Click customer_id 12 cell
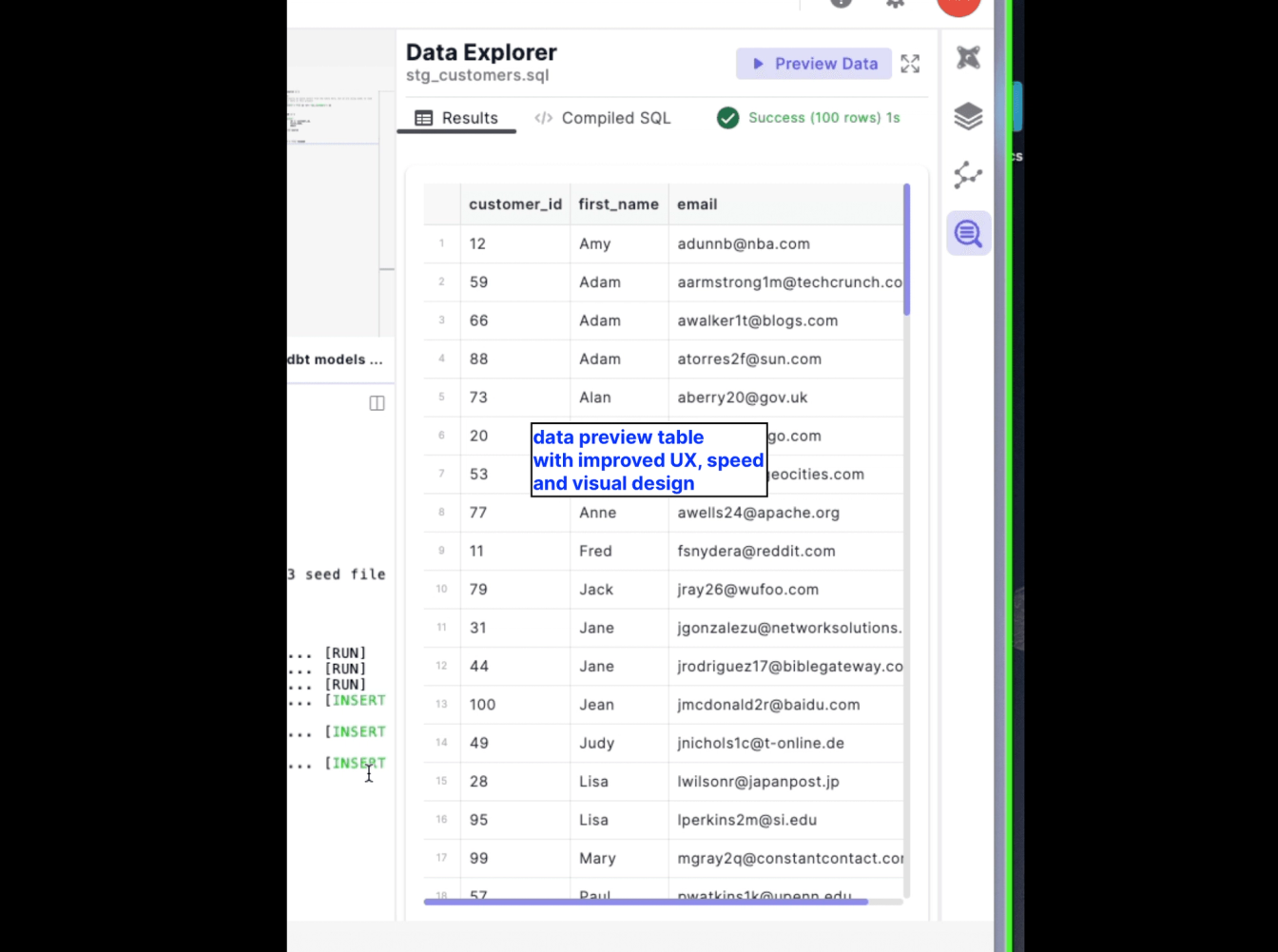 [x=515, y=244]
